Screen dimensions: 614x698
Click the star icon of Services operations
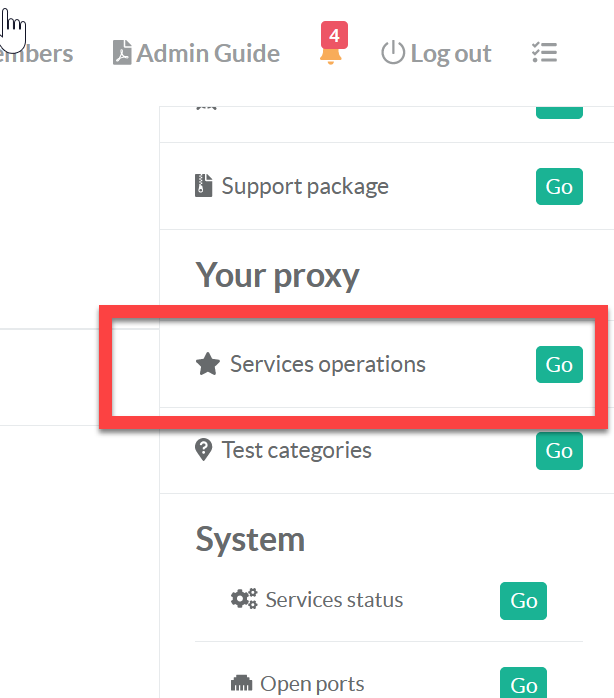(208, 364)
